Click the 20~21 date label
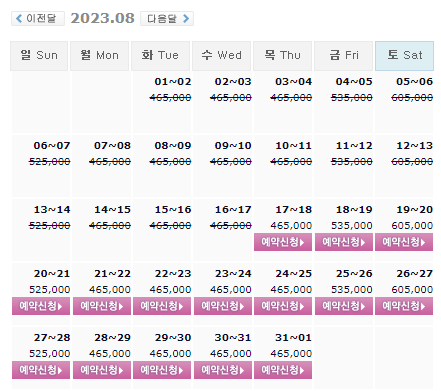 [52, 274]
